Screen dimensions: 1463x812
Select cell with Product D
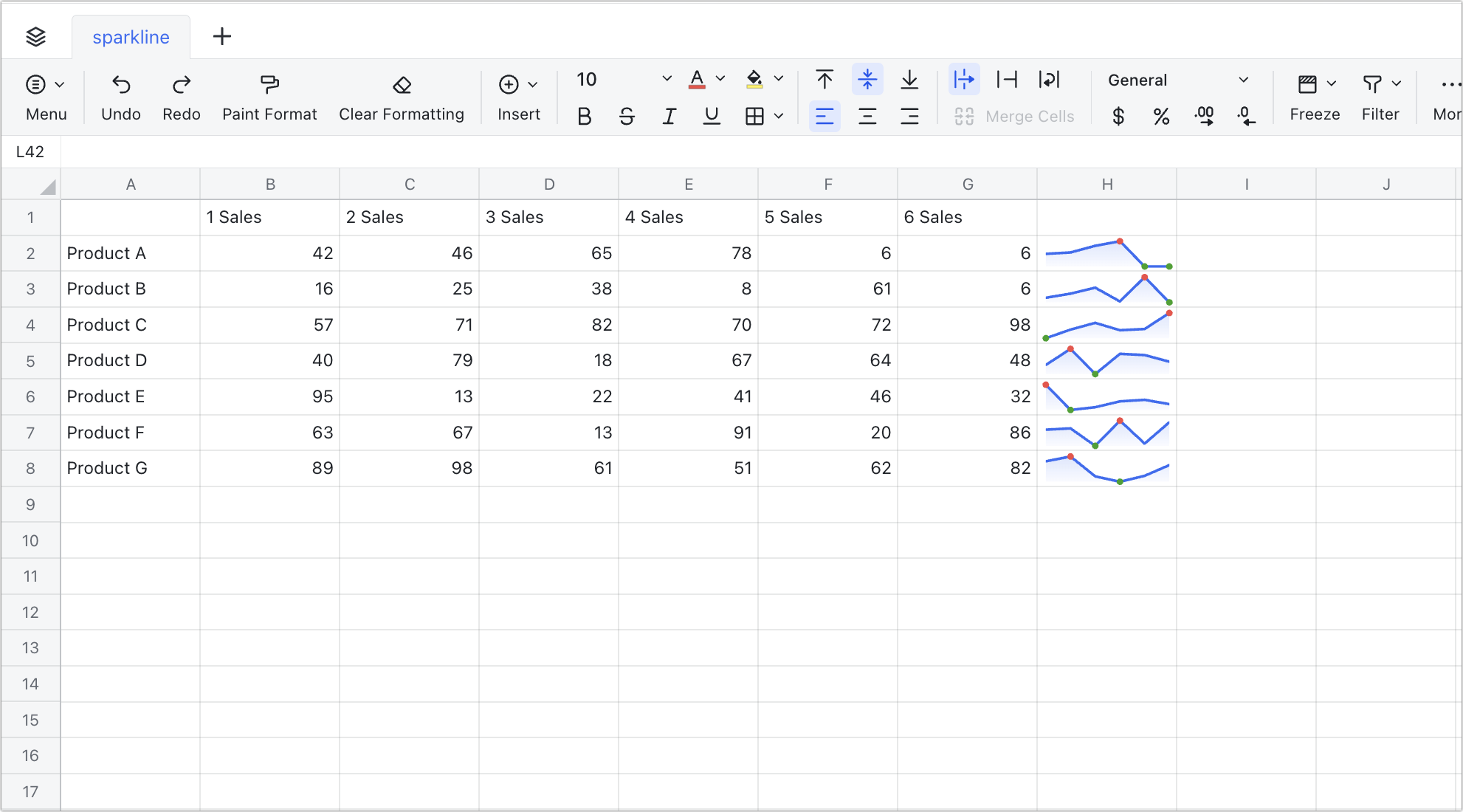pos(130,361)
